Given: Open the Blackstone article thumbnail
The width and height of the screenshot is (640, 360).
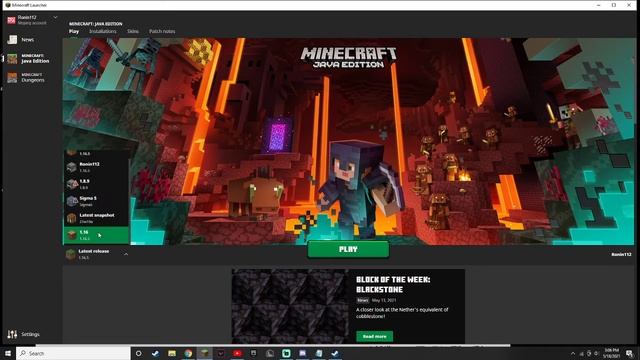Looking at the screenshot, I should [290, 306].
